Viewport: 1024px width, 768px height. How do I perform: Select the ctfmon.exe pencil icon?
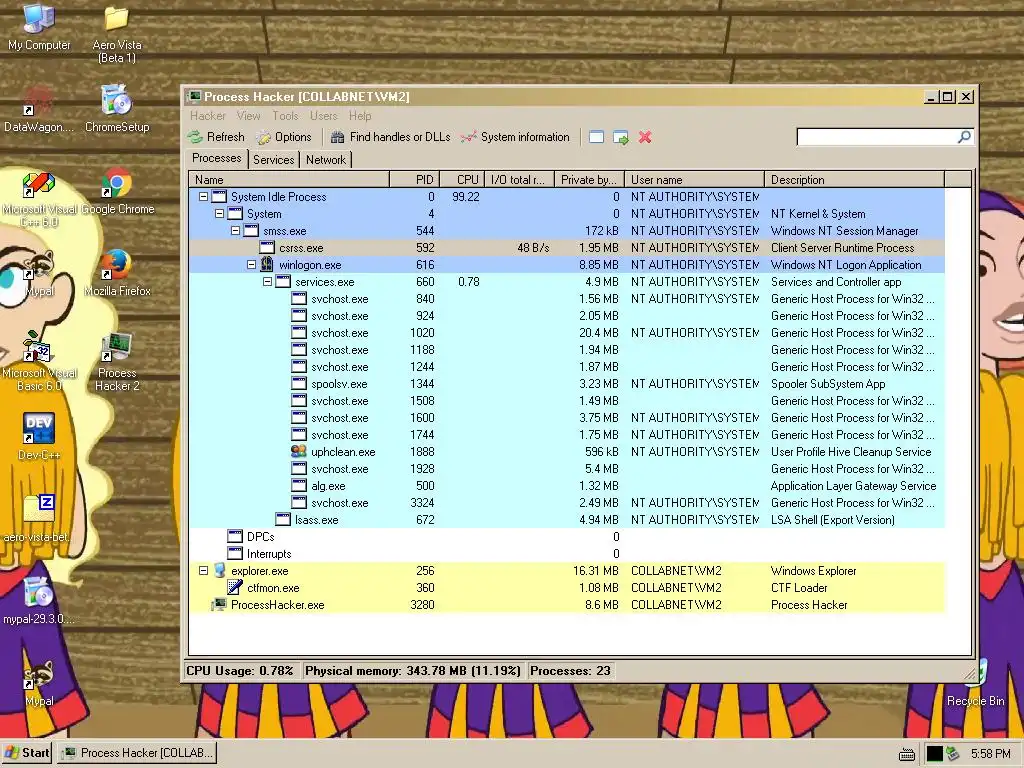click(x=234, y=588)
